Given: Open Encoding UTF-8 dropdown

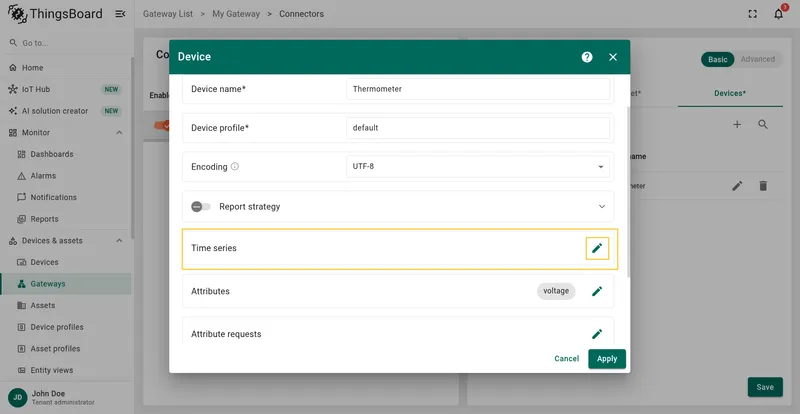Looking at the screenshot, I should pos(478,166).
